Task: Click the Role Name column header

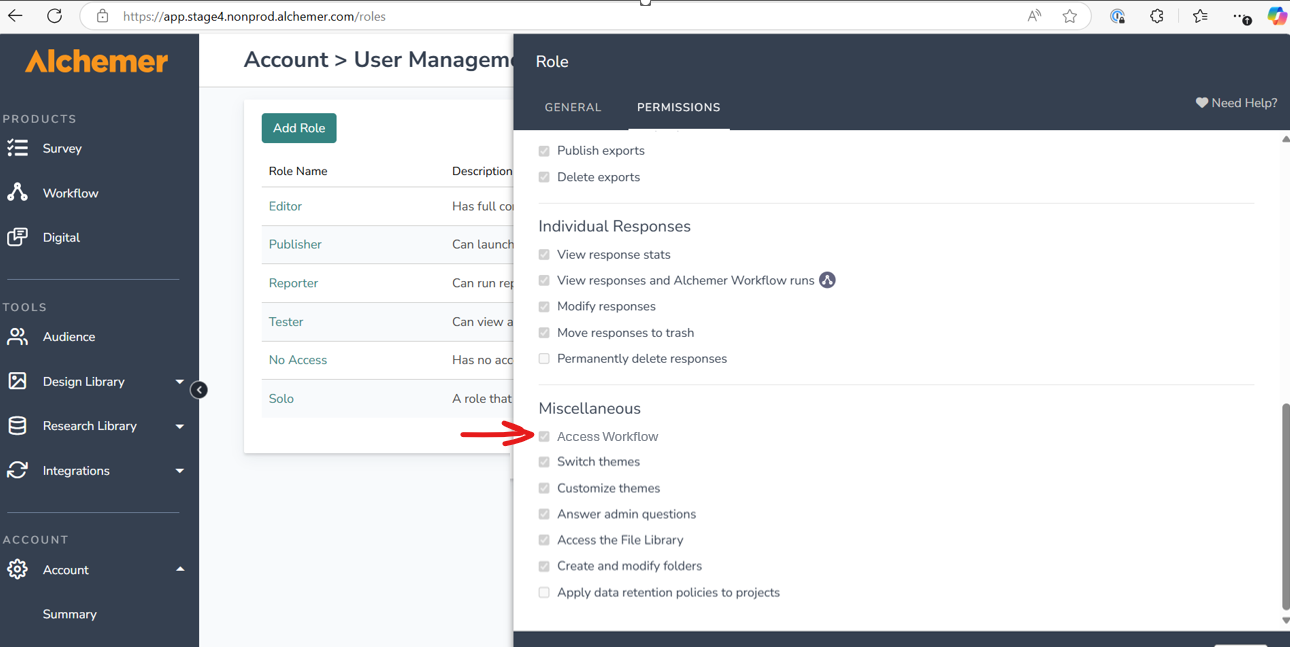Action: 298,171
